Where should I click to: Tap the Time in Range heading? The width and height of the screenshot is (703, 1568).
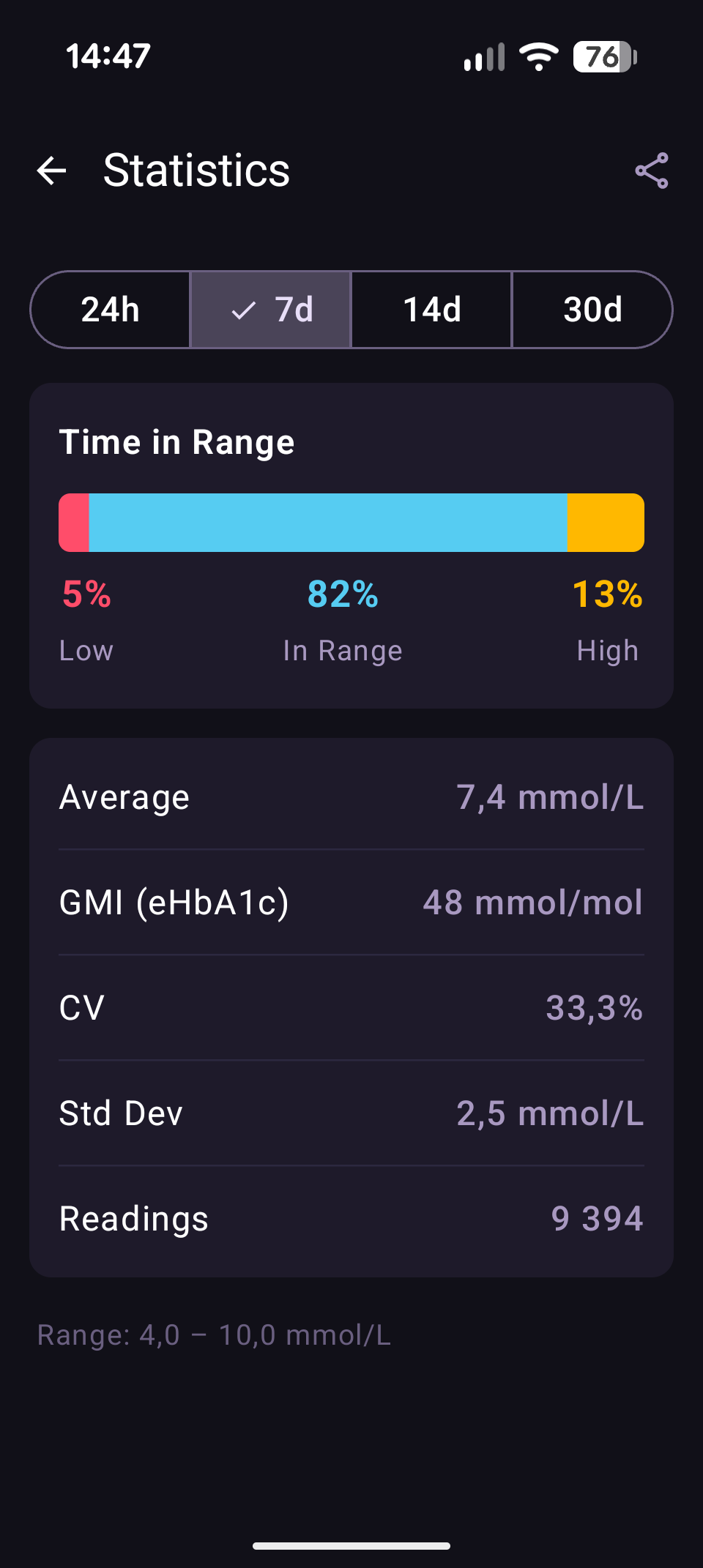pos(176,442)
